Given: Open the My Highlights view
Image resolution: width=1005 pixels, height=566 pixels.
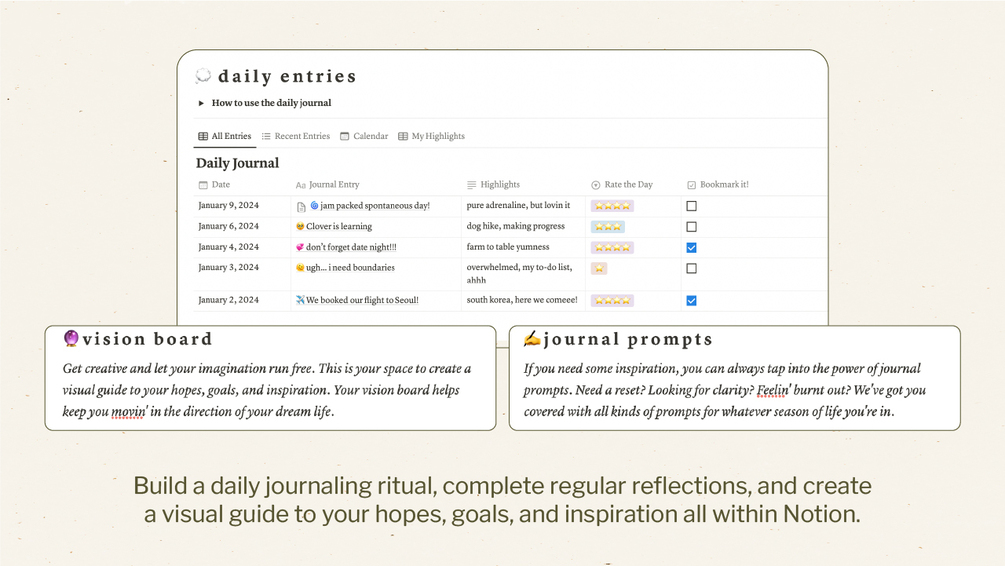Looking at the screenshot, I should tap(431, 136).
